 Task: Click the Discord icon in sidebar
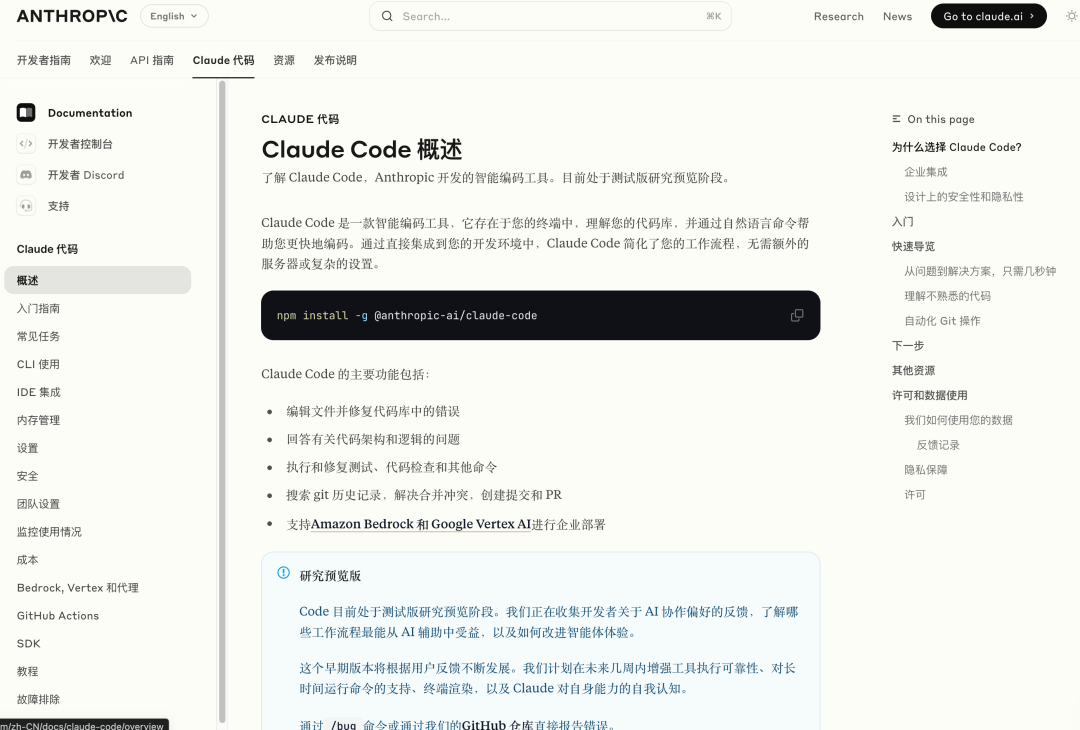tap(26, 174)
